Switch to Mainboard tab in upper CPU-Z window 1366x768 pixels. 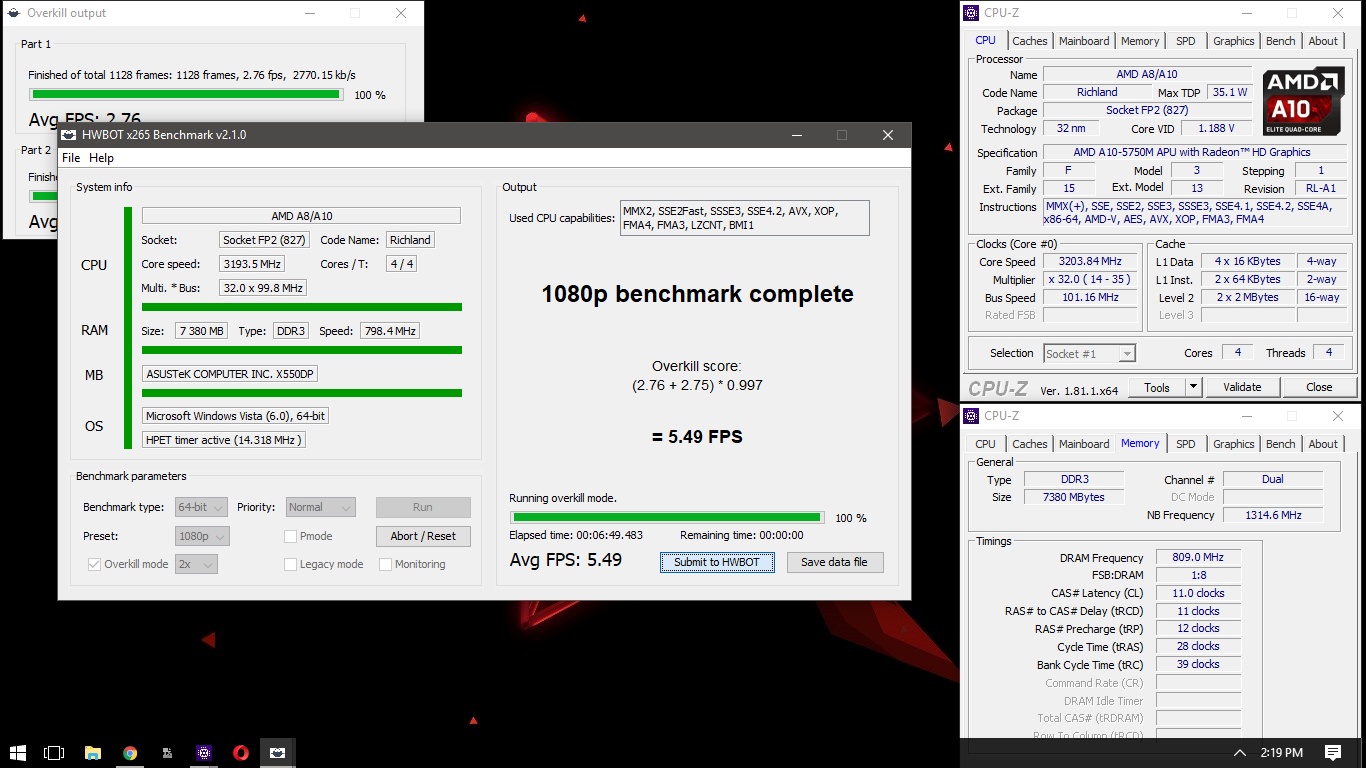[1084, 41]
